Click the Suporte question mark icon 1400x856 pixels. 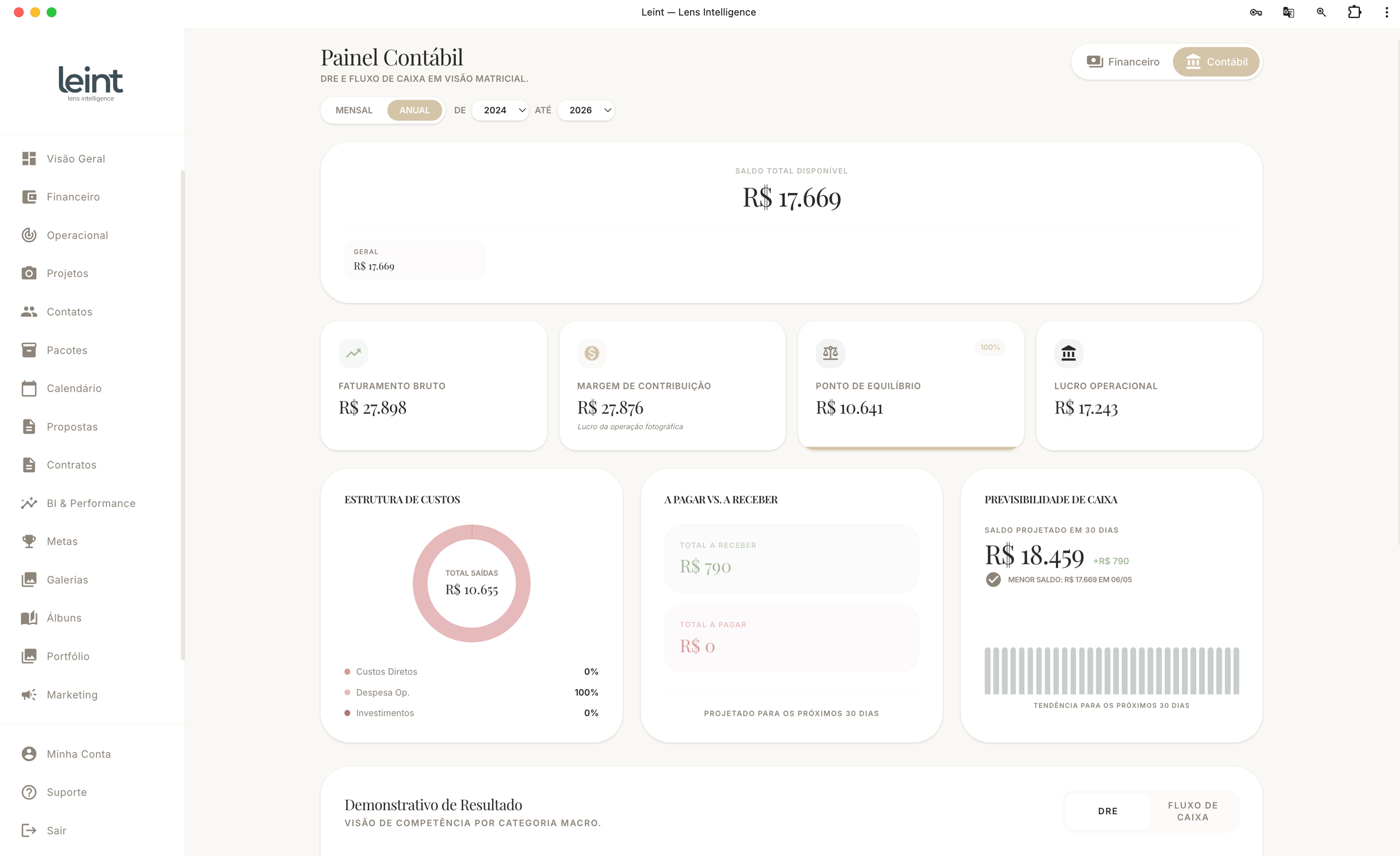click(29, 792)
